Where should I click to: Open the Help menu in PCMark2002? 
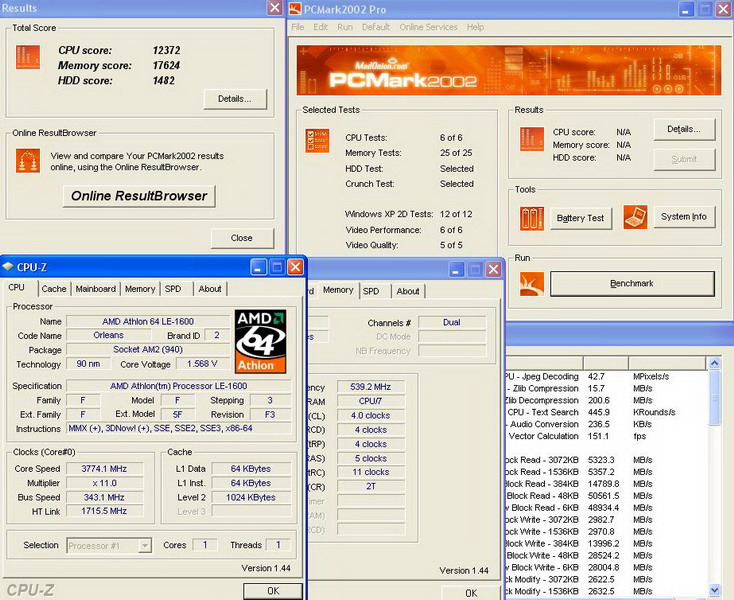(x=475, y=27)
